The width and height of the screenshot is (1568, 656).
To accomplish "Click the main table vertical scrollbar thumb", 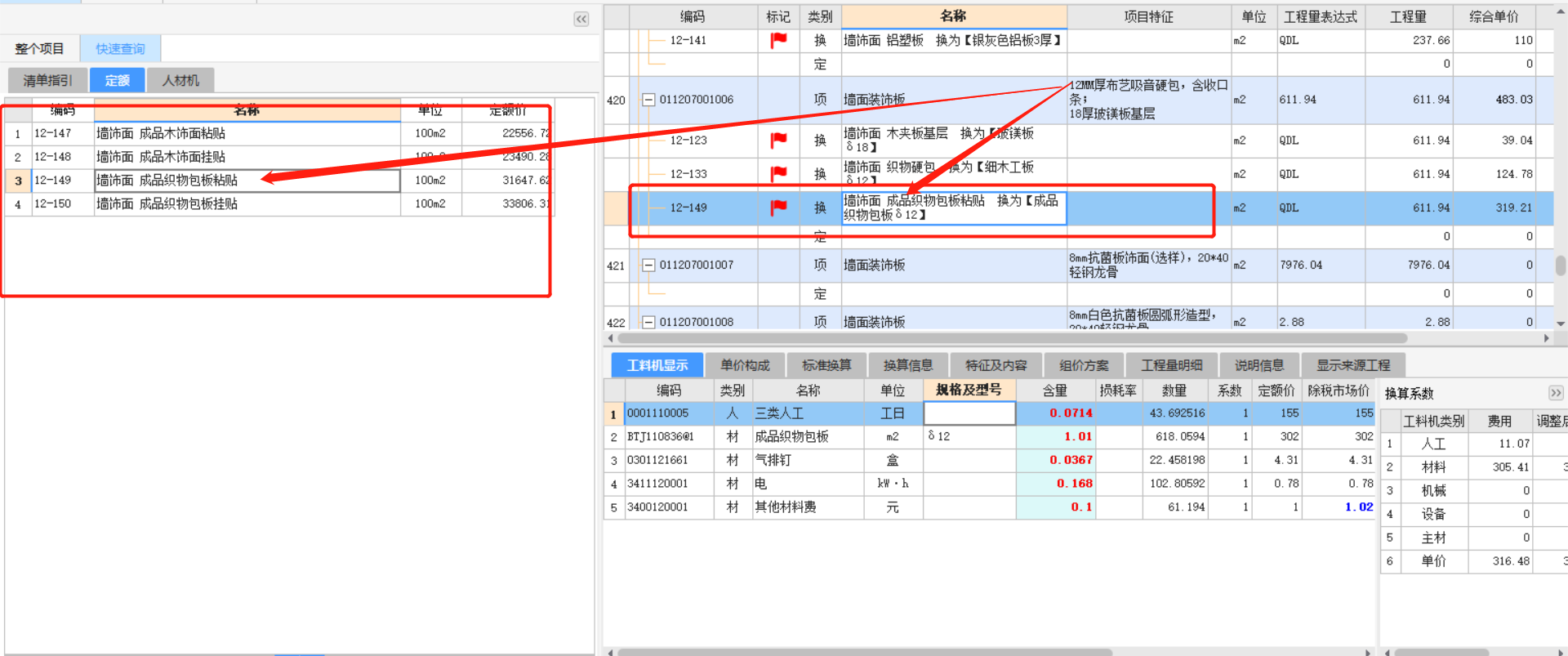I will click(1561, 266).
